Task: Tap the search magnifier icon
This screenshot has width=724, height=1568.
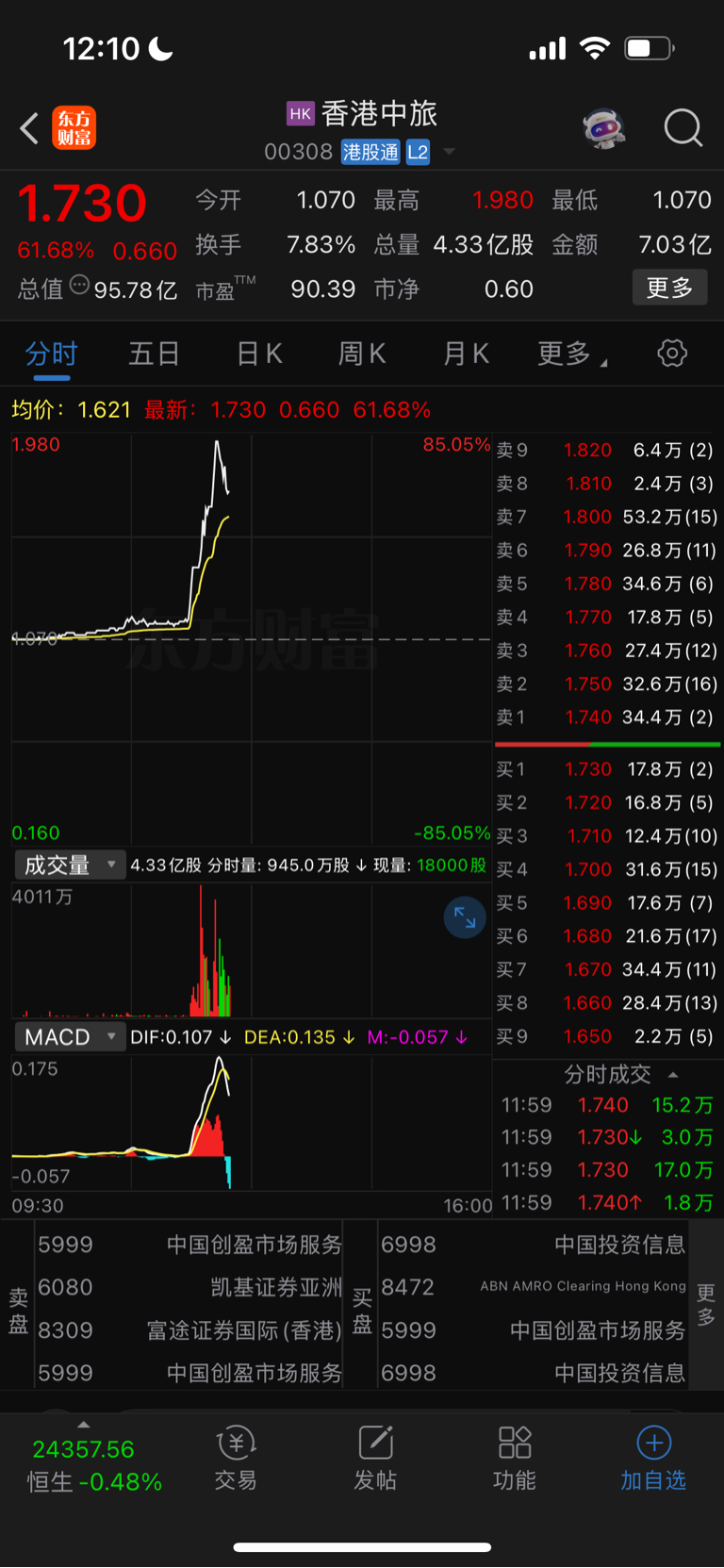Action: pos(683,128)
